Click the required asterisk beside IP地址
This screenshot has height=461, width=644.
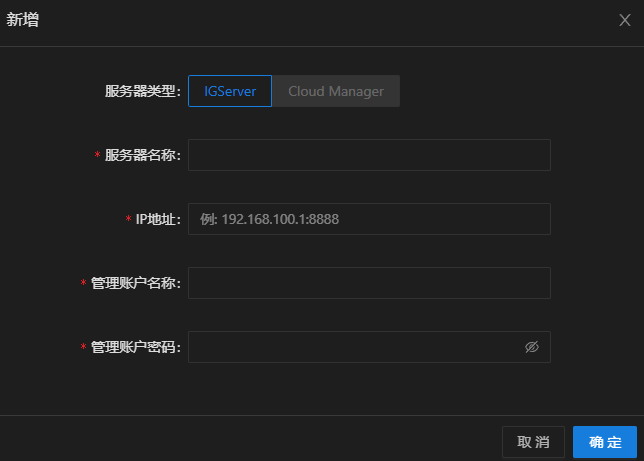(x=128, y=220)
